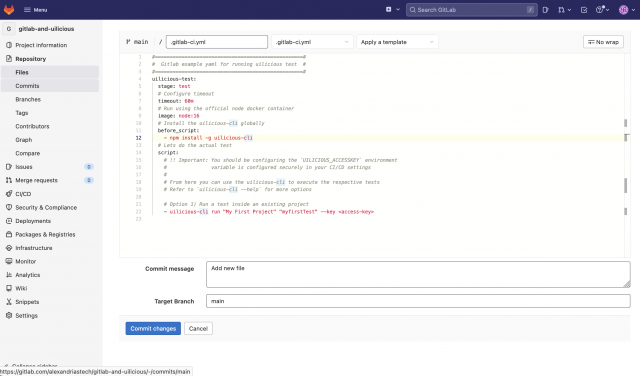Click the create new plus icon

[x=389, y=9]
